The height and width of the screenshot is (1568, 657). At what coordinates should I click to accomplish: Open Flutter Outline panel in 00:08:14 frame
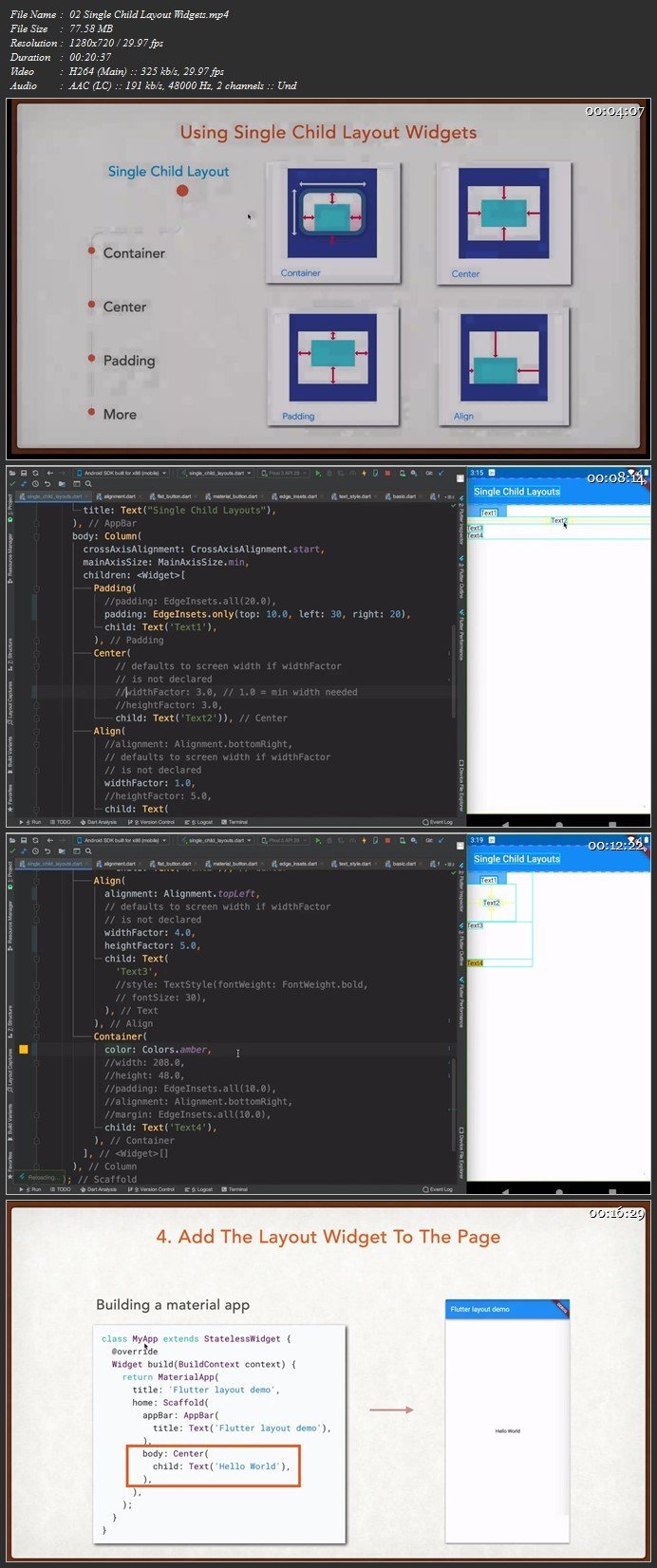click(x=460, y=579)
